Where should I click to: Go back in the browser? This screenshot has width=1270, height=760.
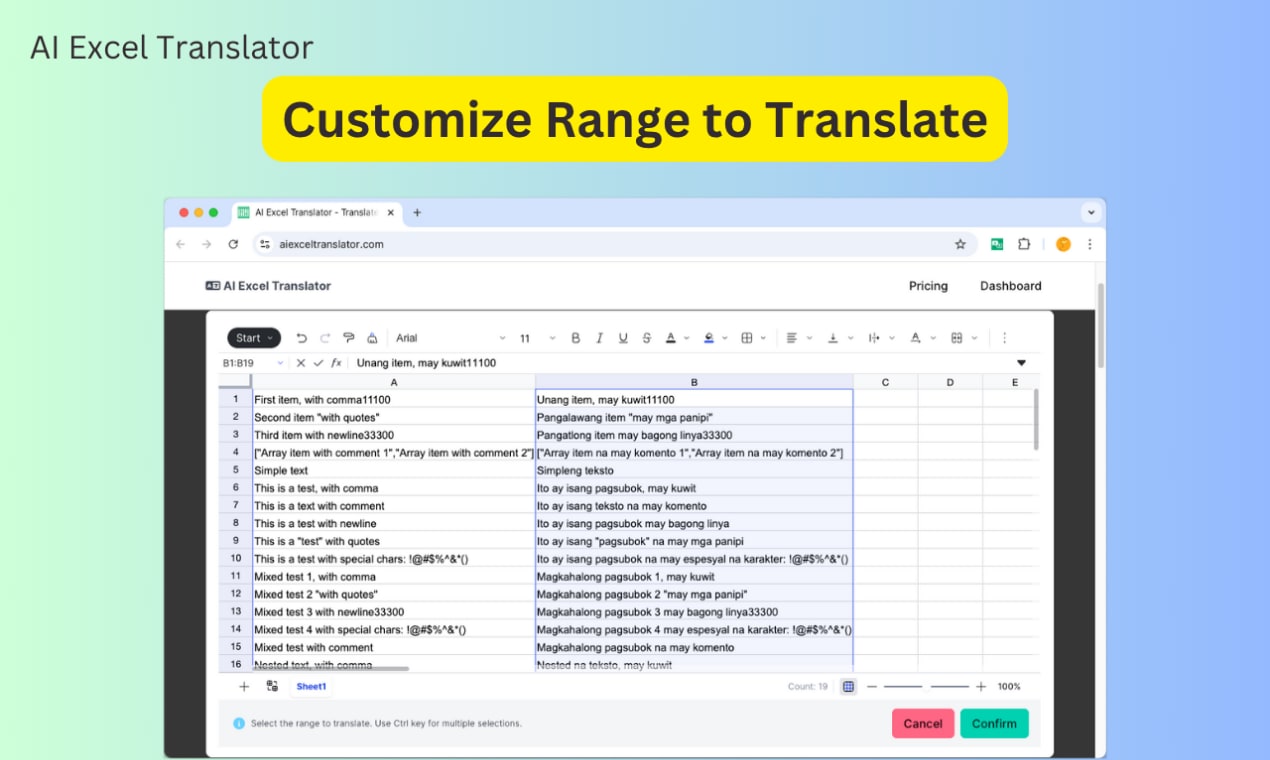(x=180, y=244)
